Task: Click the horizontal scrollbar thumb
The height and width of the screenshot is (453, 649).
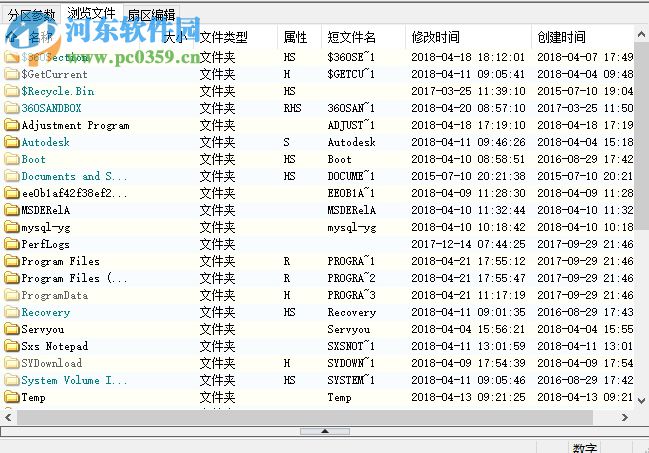Action: [x=305, y=417]
